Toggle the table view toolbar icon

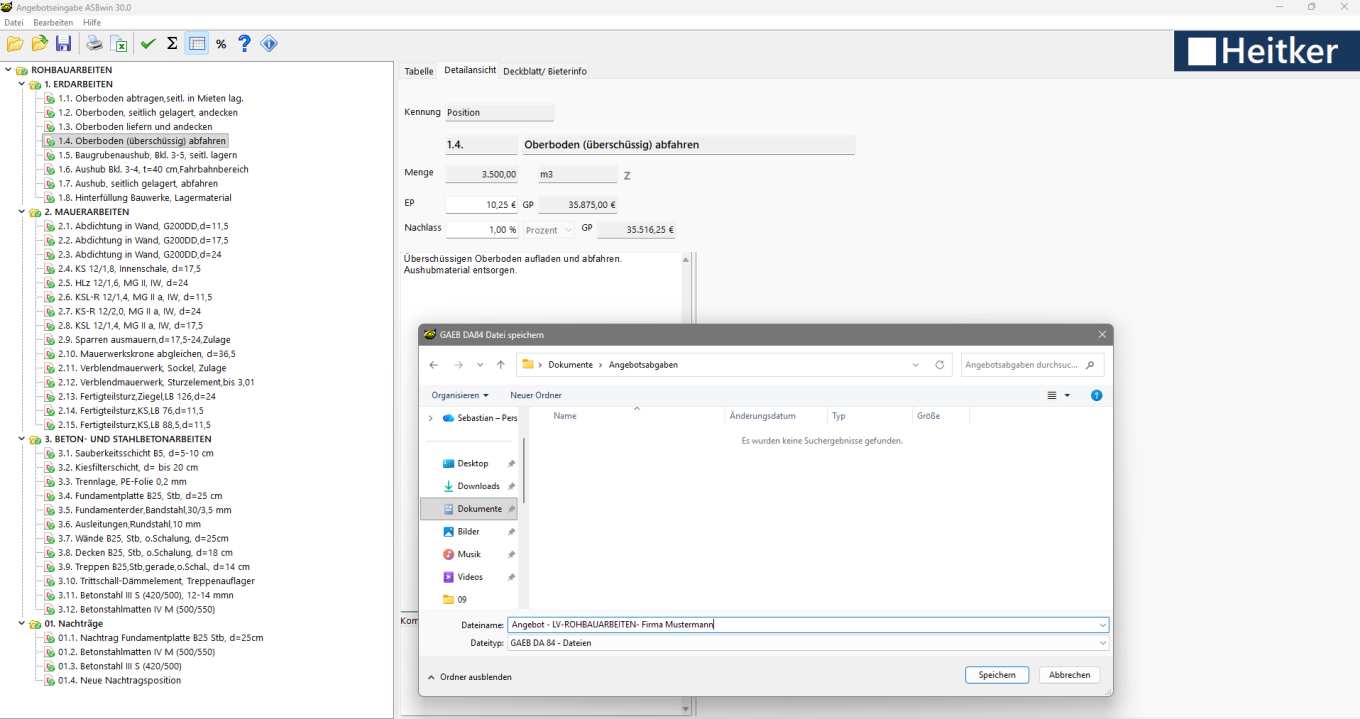tap(197, 43)
